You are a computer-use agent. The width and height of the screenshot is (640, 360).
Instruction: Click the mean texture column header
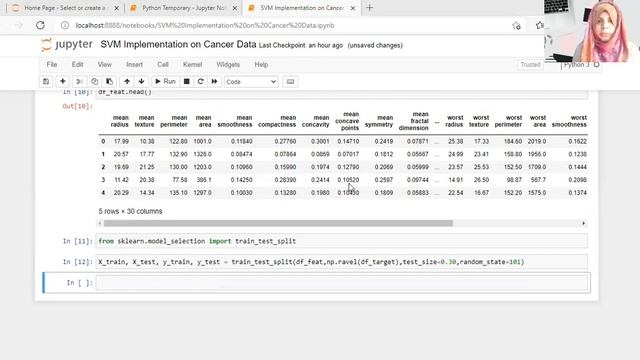[x=144, y=121]
